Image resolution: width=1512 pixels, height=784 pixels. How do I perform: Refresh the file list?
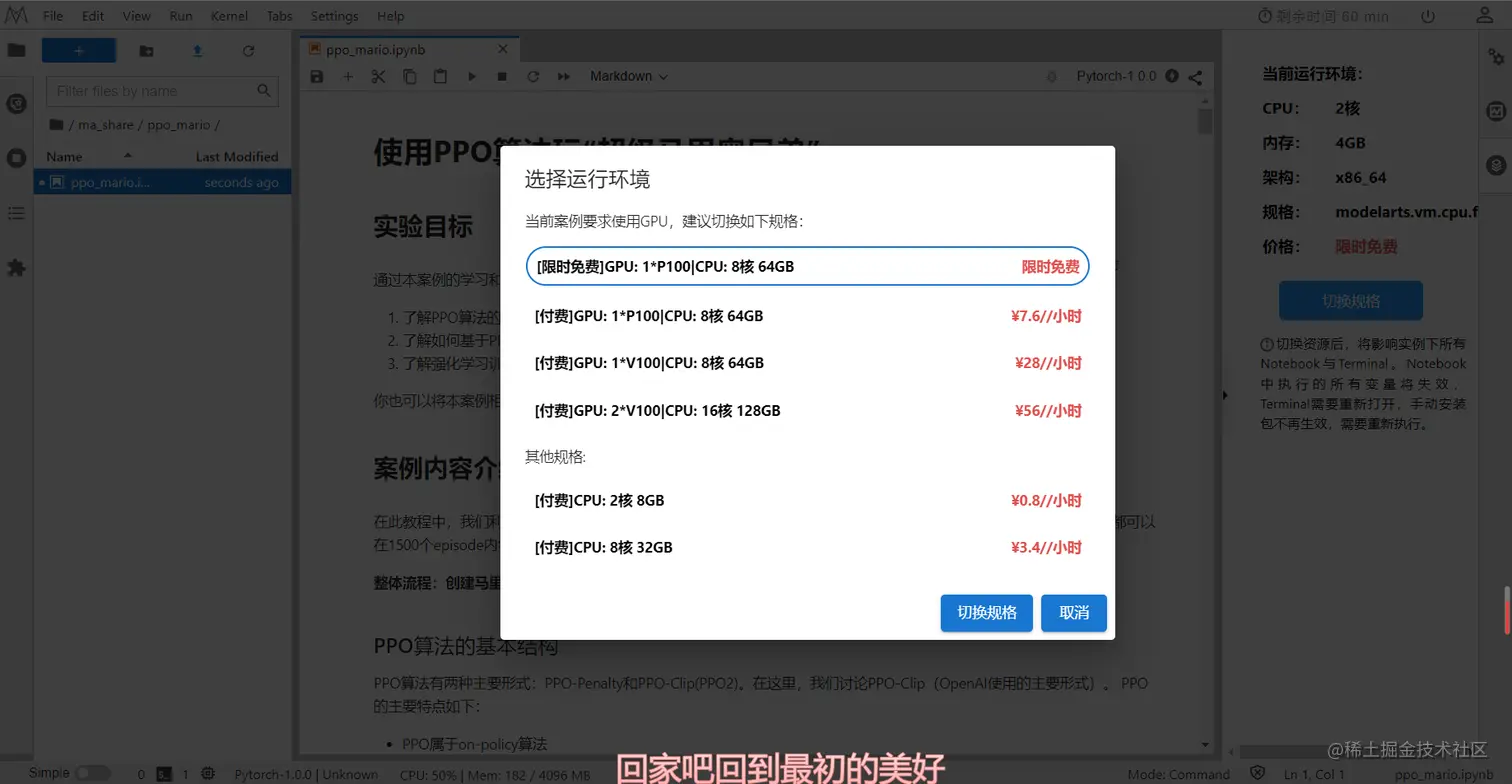(248, 51)
